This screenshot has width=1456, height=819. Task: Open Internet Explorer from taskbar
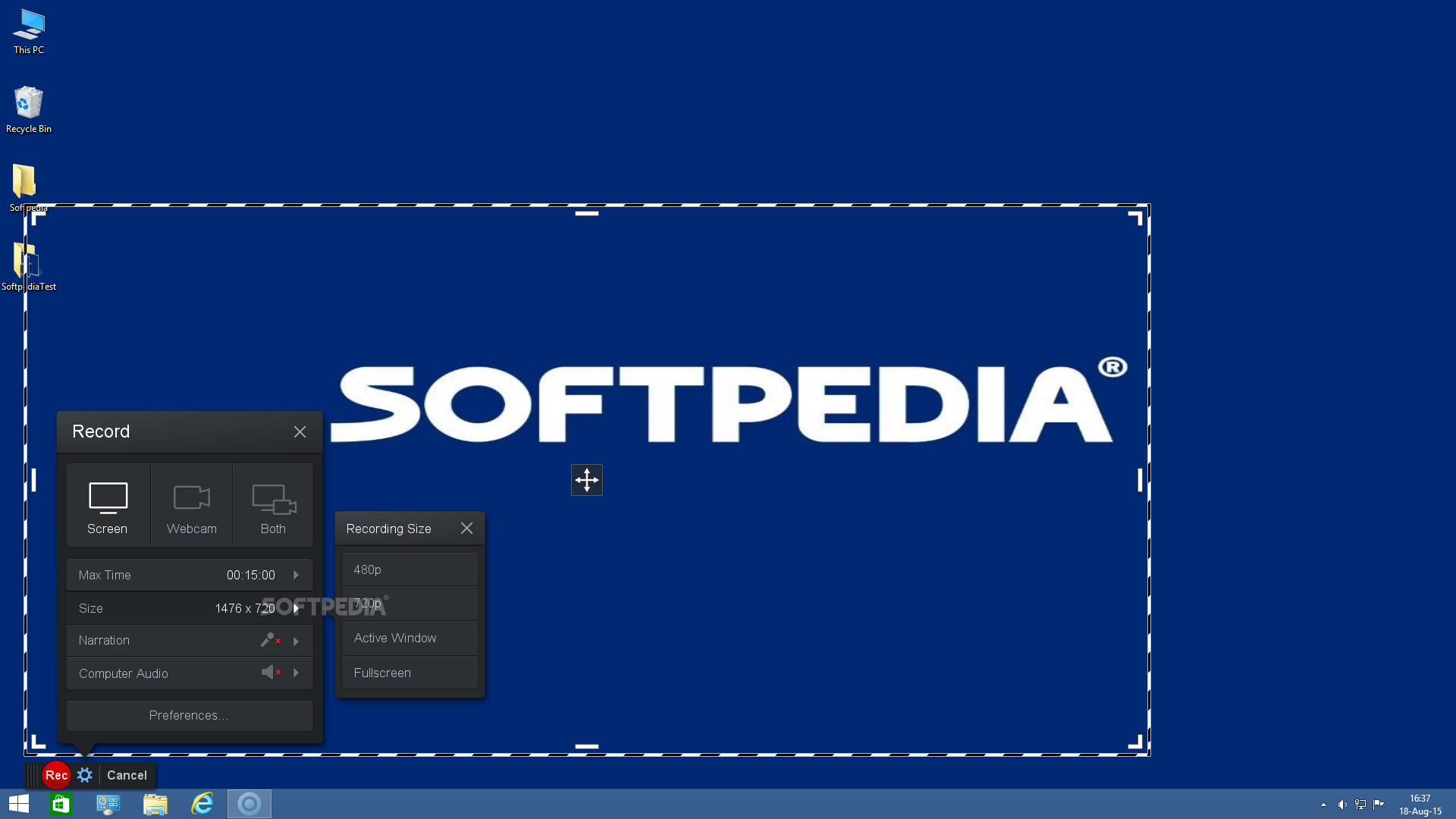point(202,803)
